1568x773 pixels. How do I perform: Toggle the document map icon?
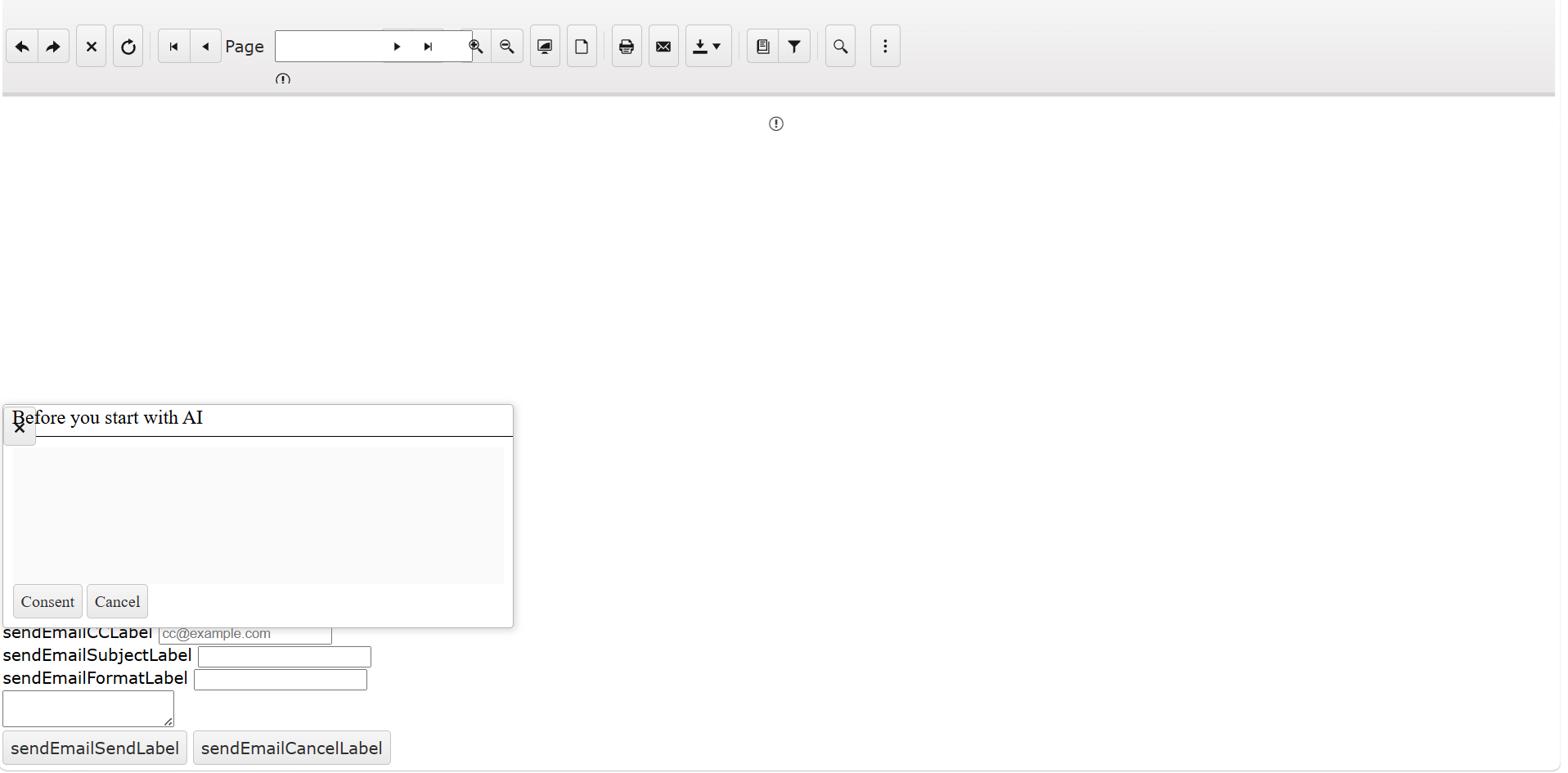762,47
